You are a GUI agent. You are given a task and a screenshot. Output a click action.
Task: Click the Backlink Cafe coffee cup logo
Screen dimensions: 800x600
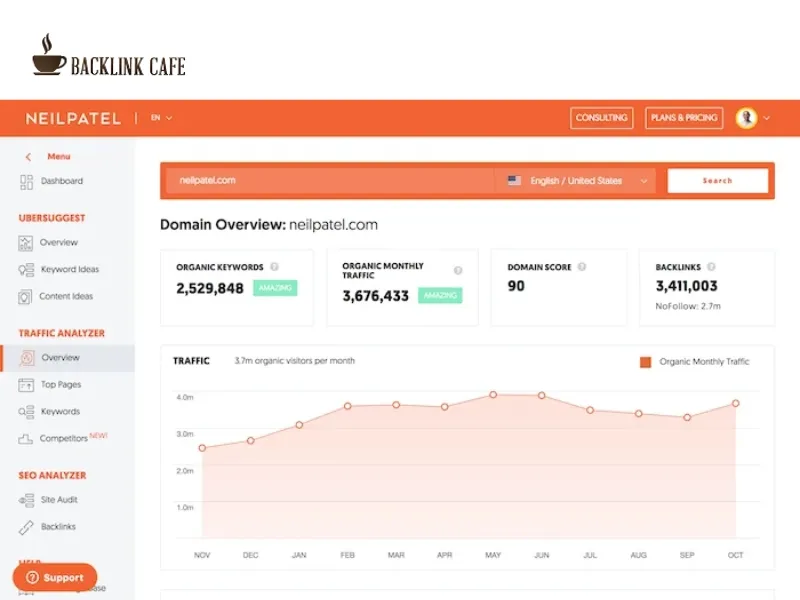point(49,55)
